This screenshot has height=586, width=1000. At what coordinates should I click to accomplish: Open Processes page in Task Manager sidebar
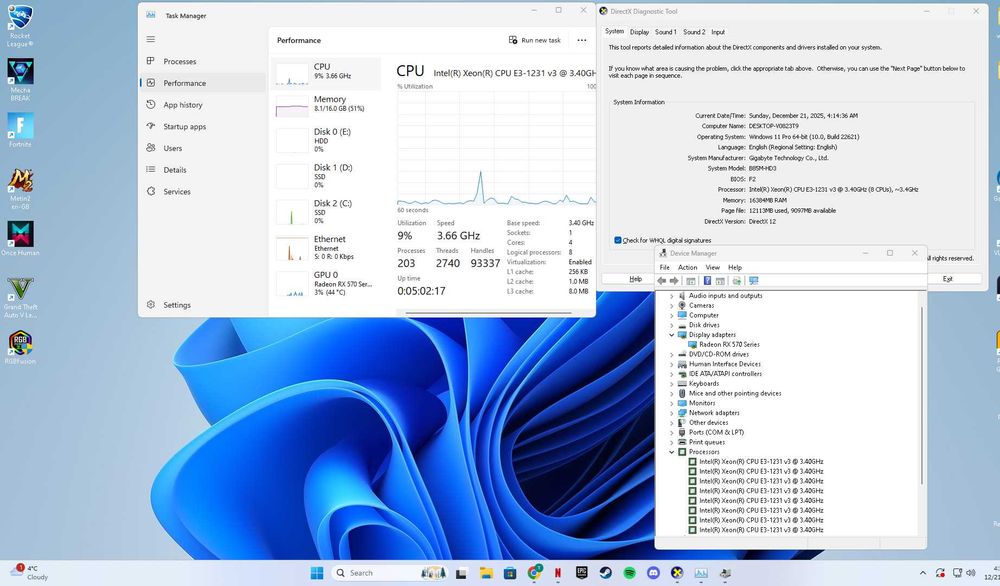[202, 61]
